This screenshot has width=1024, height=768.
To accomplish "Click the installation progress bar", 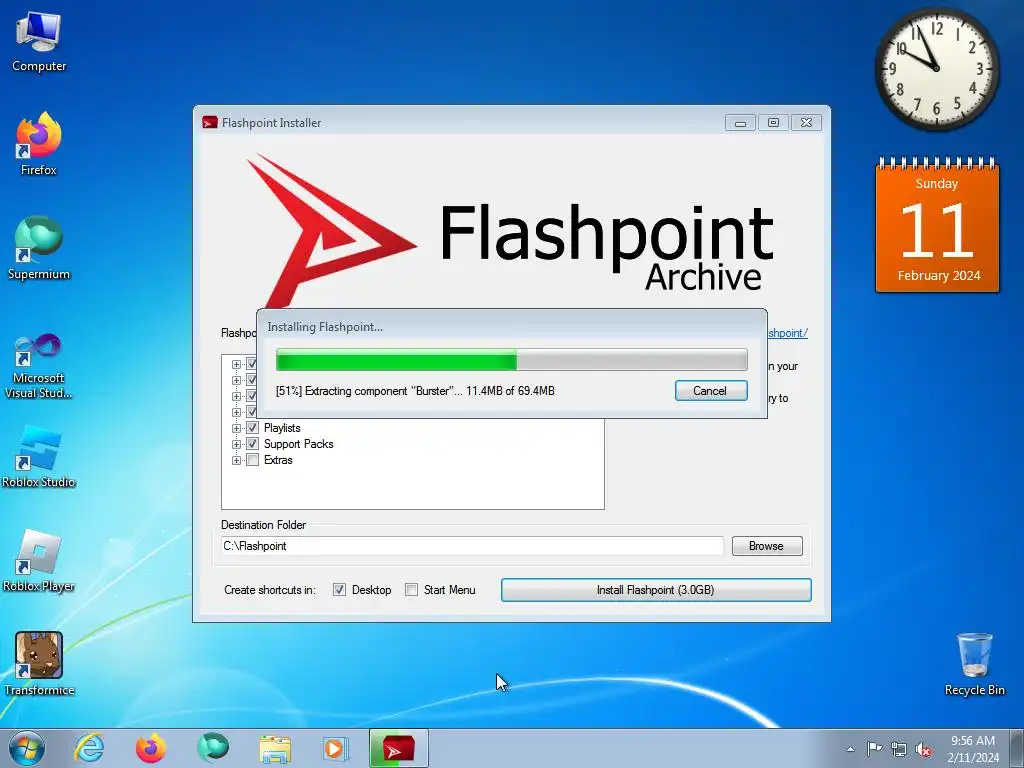I will click(x=511, y=360).
